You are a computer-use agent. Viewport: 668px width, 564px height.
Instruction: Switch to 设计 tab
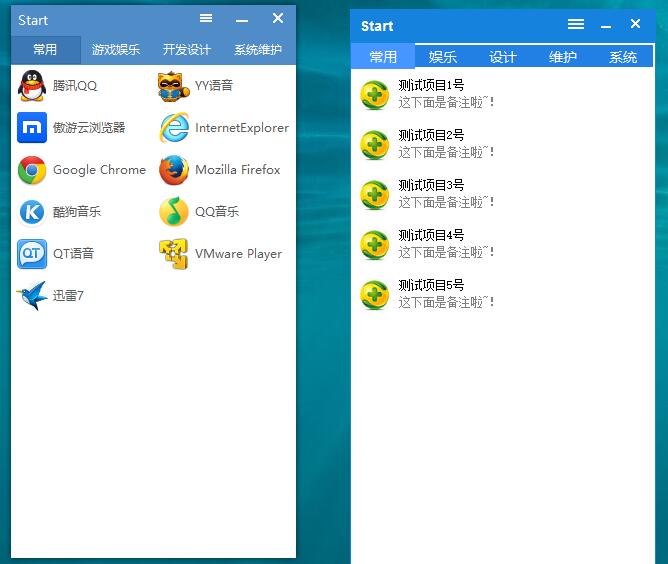503,57
